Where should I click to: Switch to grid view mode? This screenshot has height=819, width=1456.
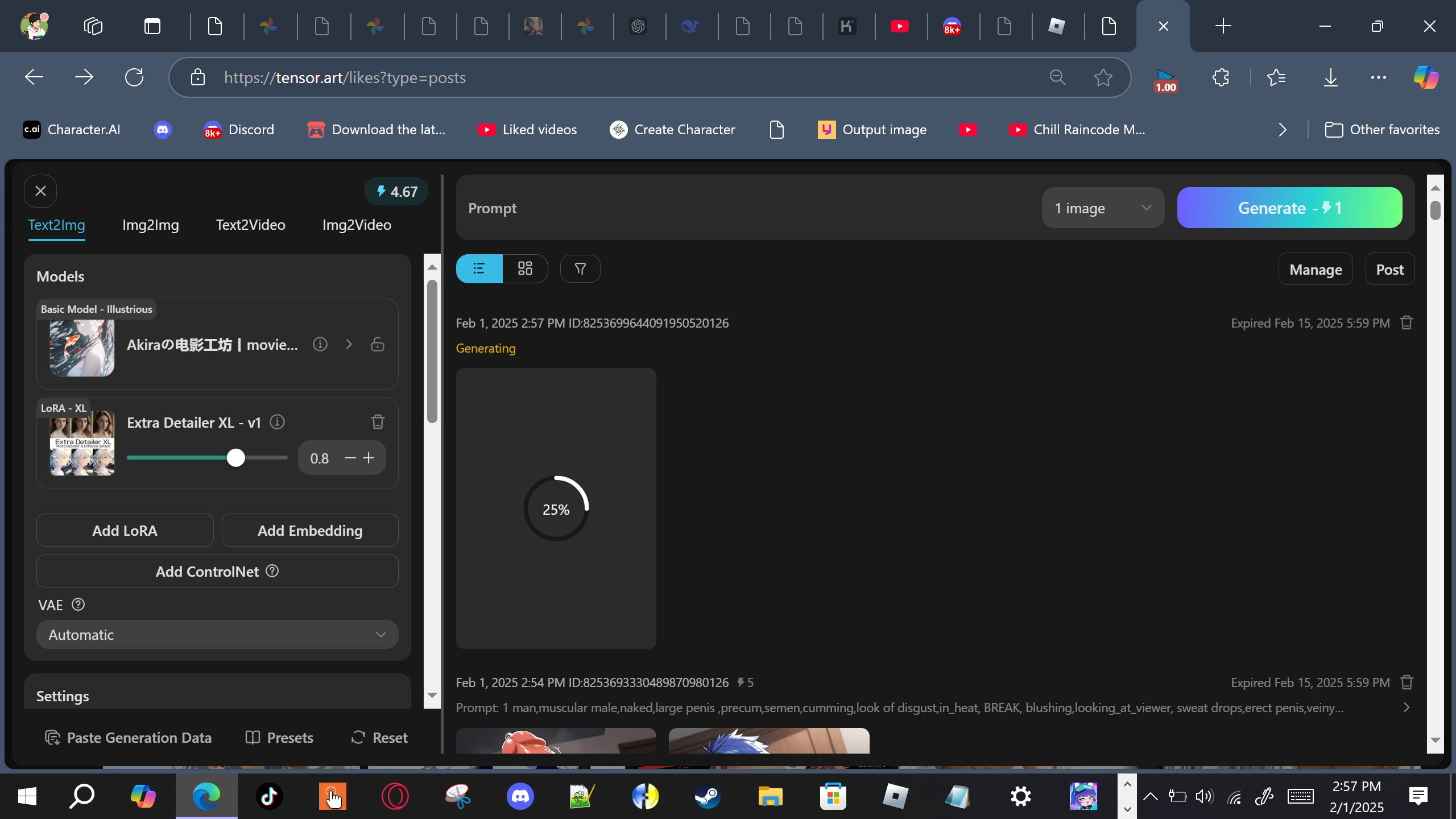click(525, 268)
